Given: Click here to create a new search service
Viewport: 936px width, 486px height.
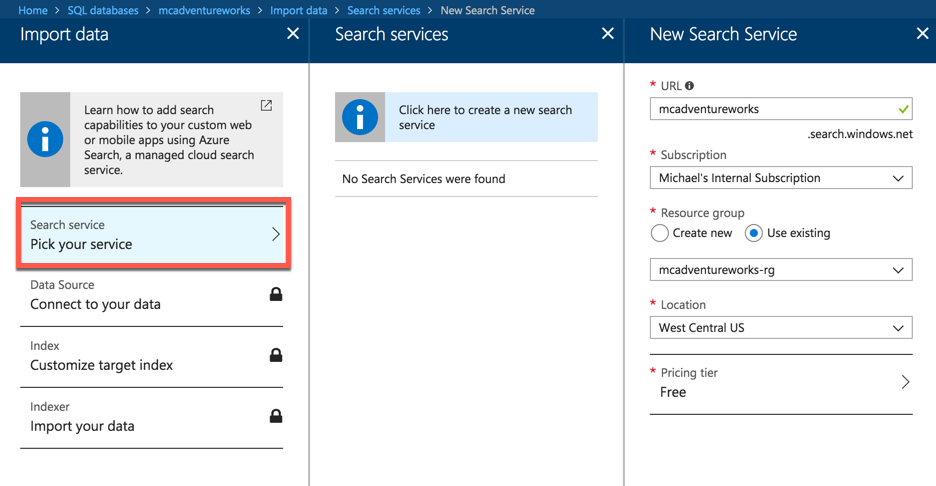Looking at the screenshot, I should (x=486, y=117).
